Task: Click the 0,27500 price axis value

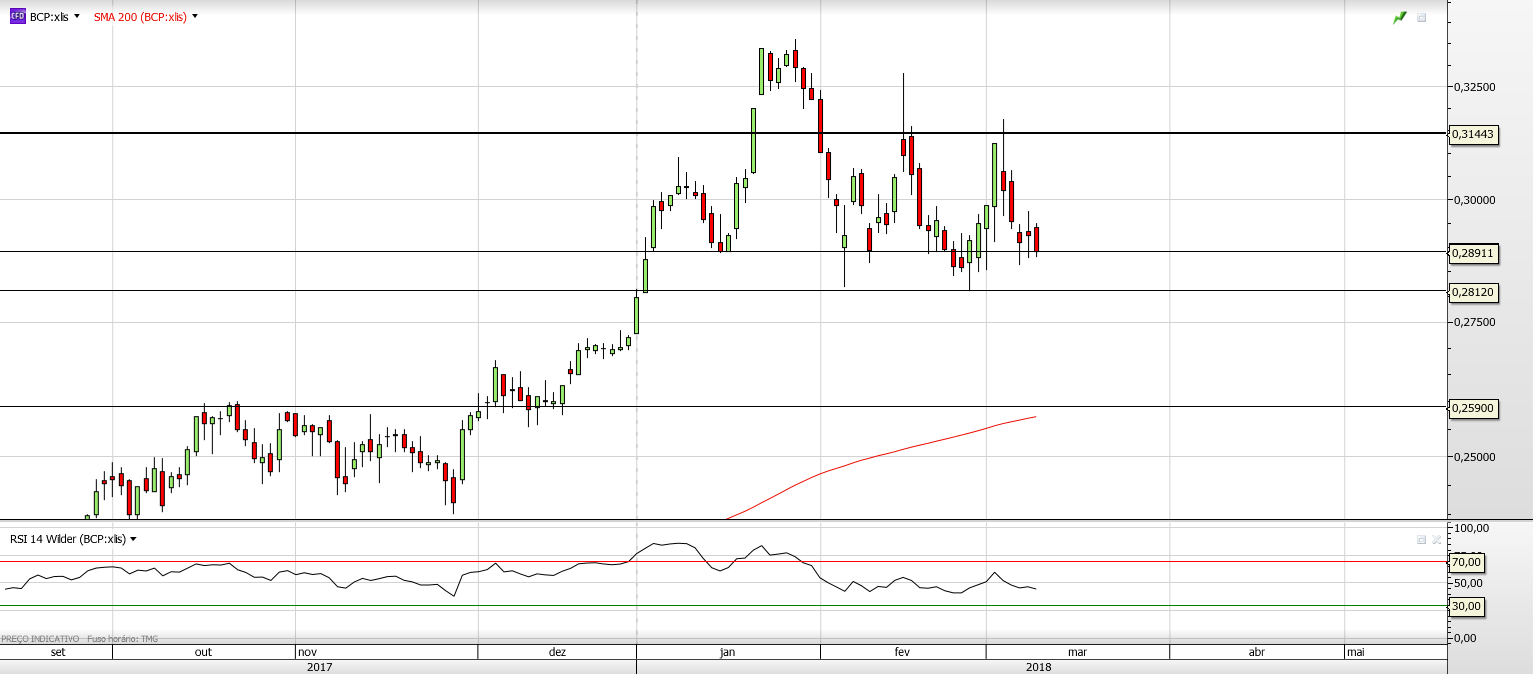Action: tap(1474, 322)
